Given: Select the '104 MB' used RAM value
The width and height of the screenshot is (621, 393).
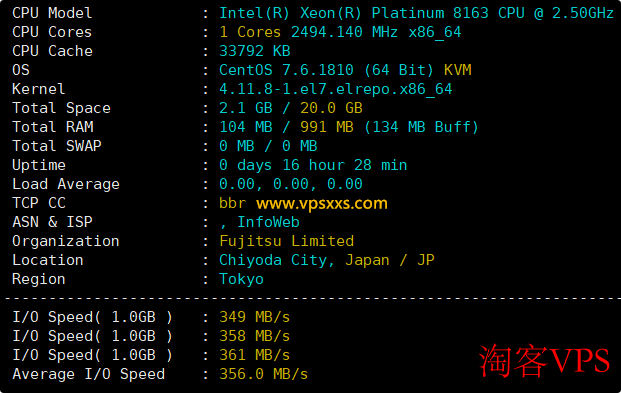Looking at the screenshot, I should point(246,127).
